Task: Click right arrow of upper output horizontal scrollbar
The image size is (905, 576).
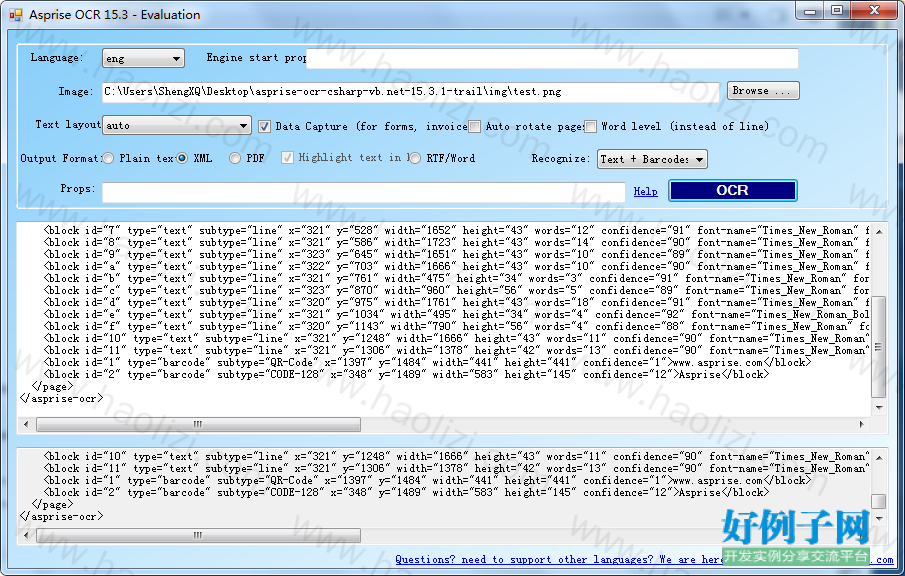Action: coord(861,424)
